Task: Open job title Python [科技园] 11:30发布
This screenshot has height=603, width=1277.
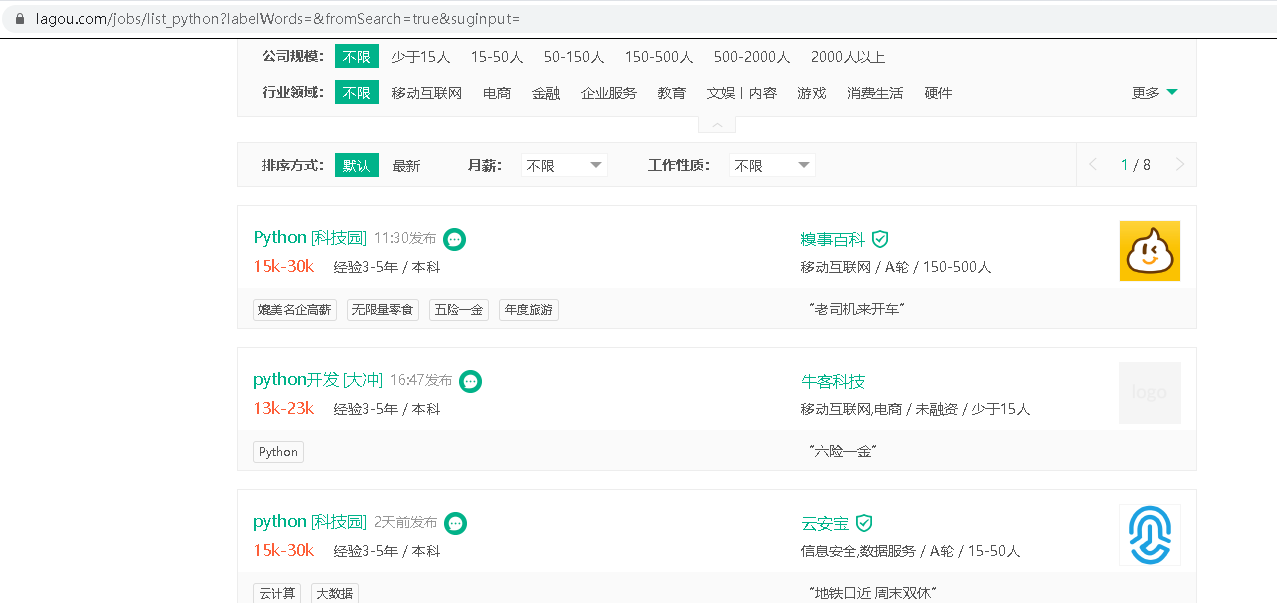Action: (x=310, y=238)
